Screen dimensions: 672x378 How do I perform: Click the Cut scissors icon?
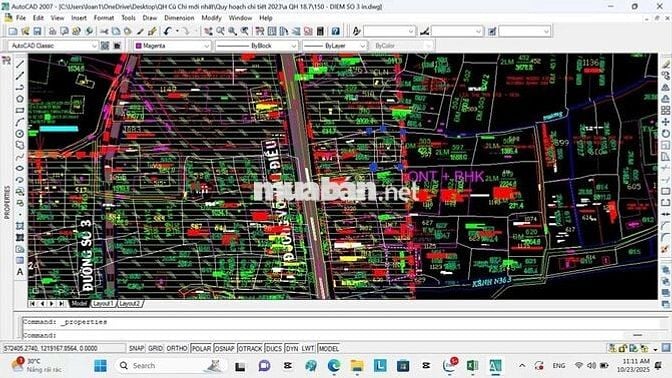104,31
